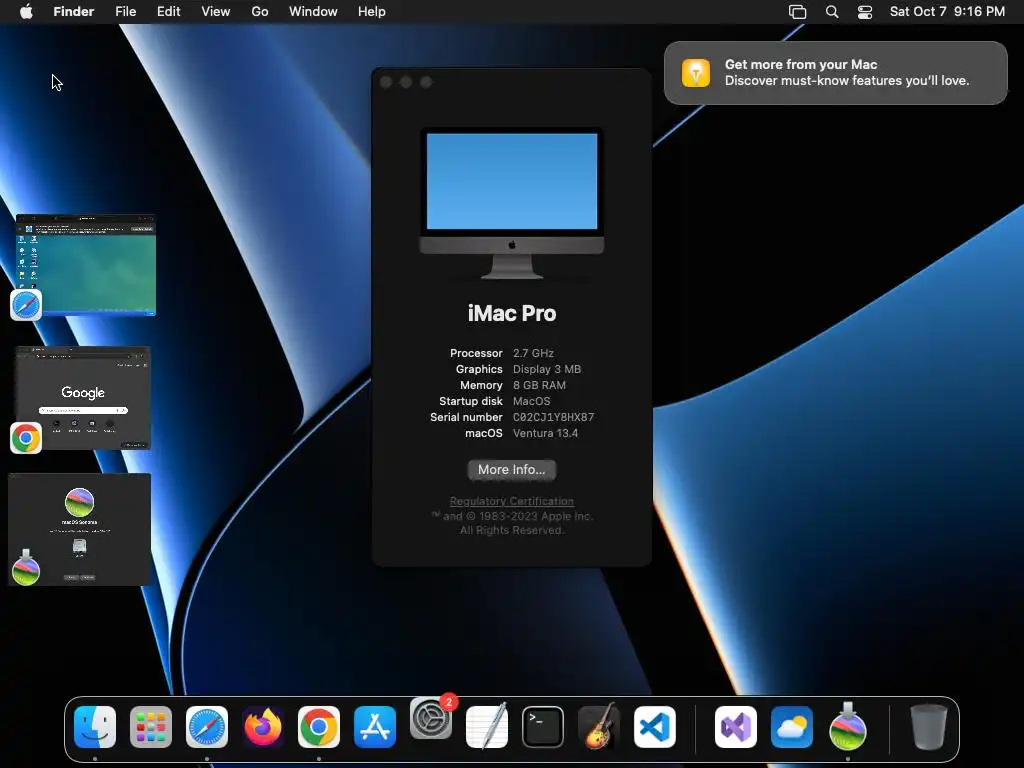Screen dimensions: 1024x768
Task: Click the processor value 2.7 GHz
Action: (533, 353)
